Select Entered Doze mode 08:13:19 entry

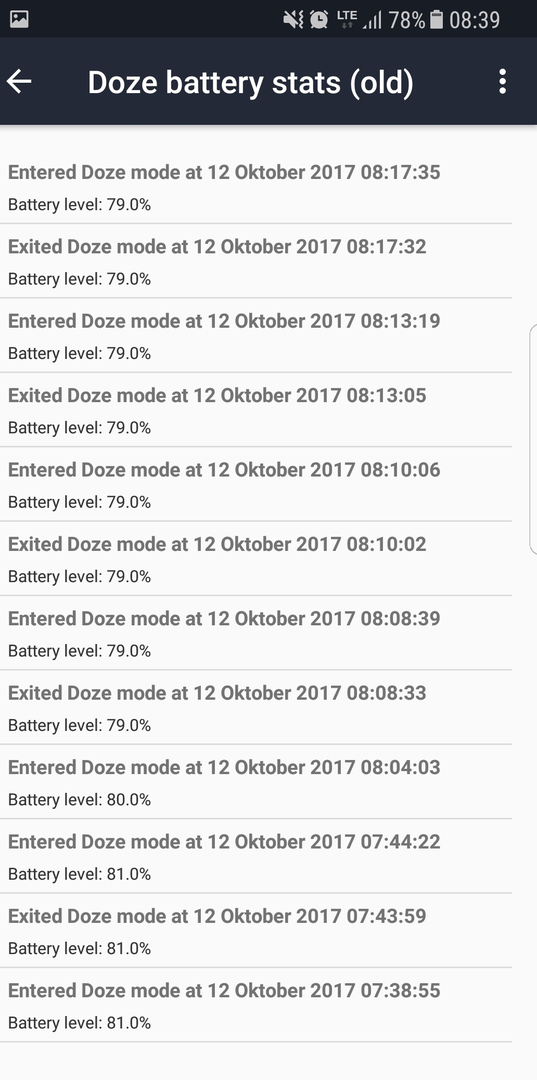tap(255, 335)
